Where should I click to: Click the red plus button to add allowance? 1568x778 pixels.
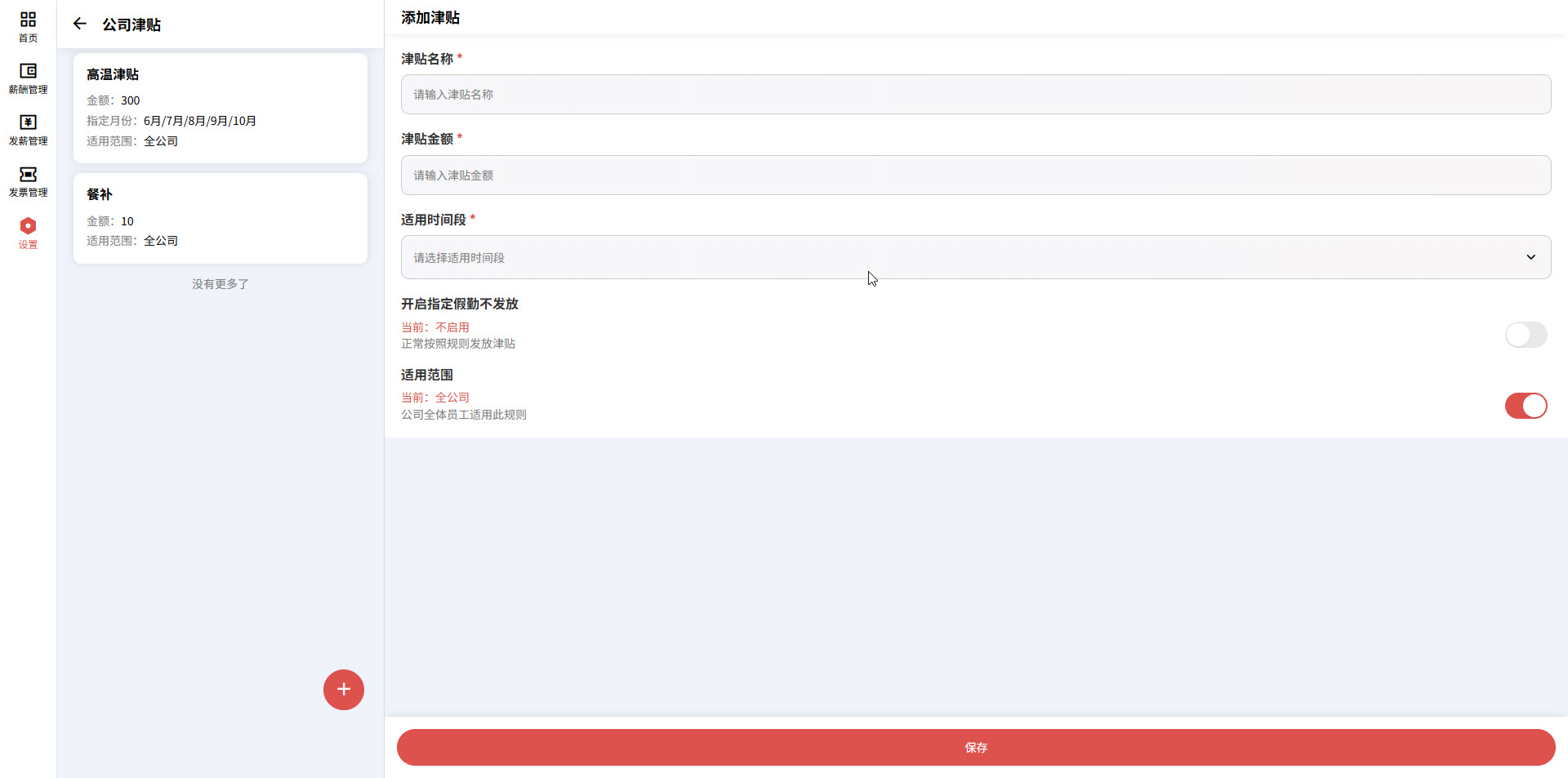point(343,690)
